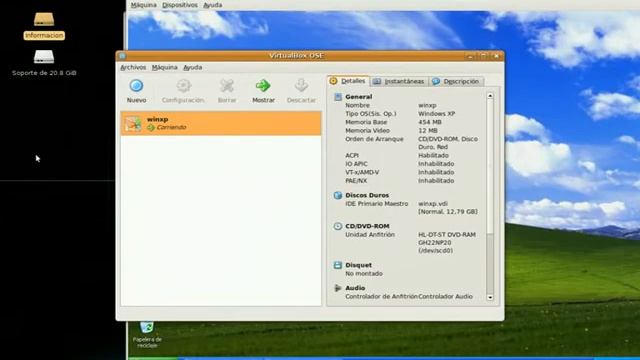Click the winxp machine OS icon
This screenshot has width=640, height=360.
pyautogui.click(x=133, y=123)
